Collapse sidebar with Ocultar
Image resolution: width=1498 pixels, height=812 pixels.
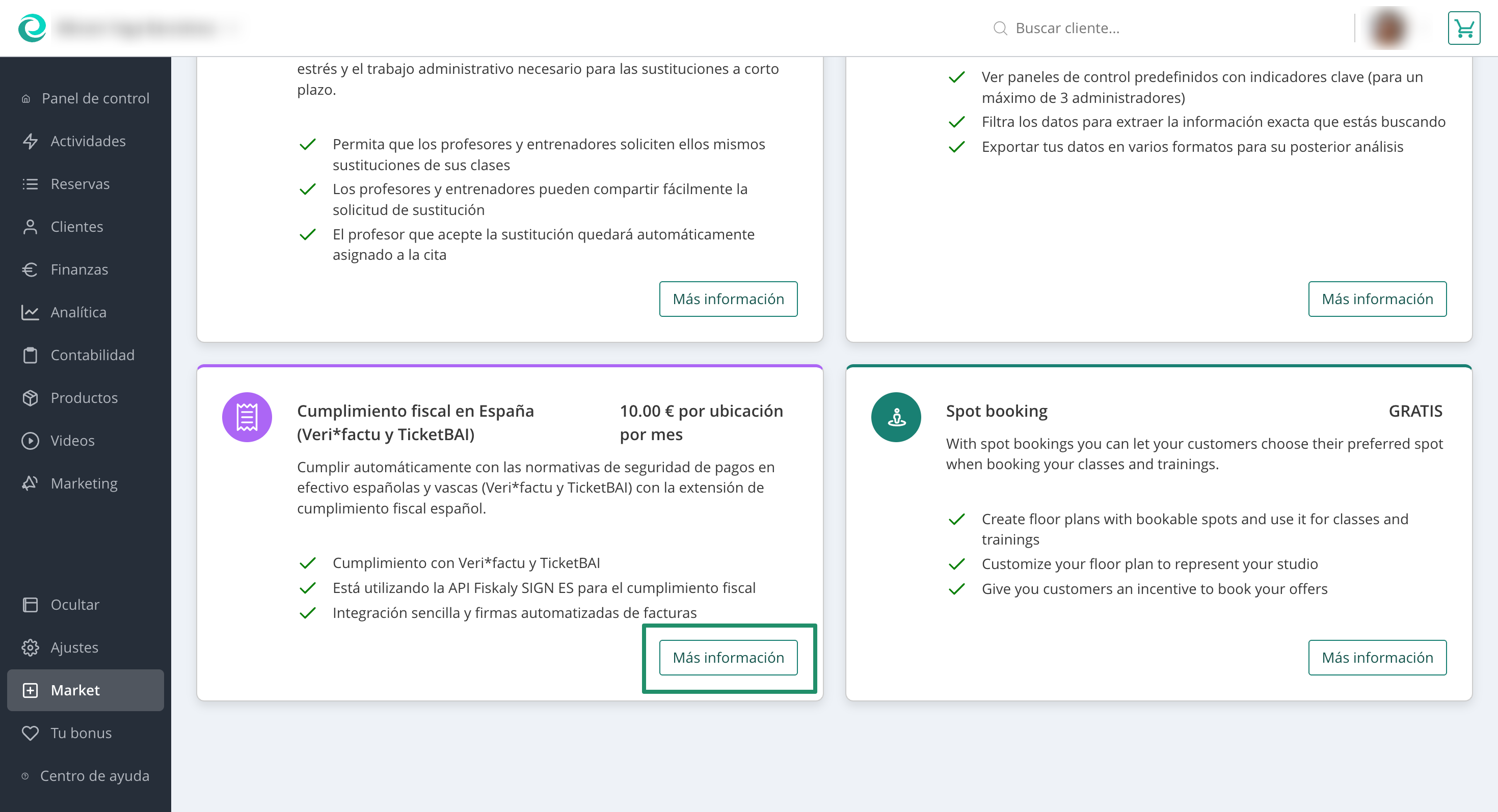pos(74,605)
